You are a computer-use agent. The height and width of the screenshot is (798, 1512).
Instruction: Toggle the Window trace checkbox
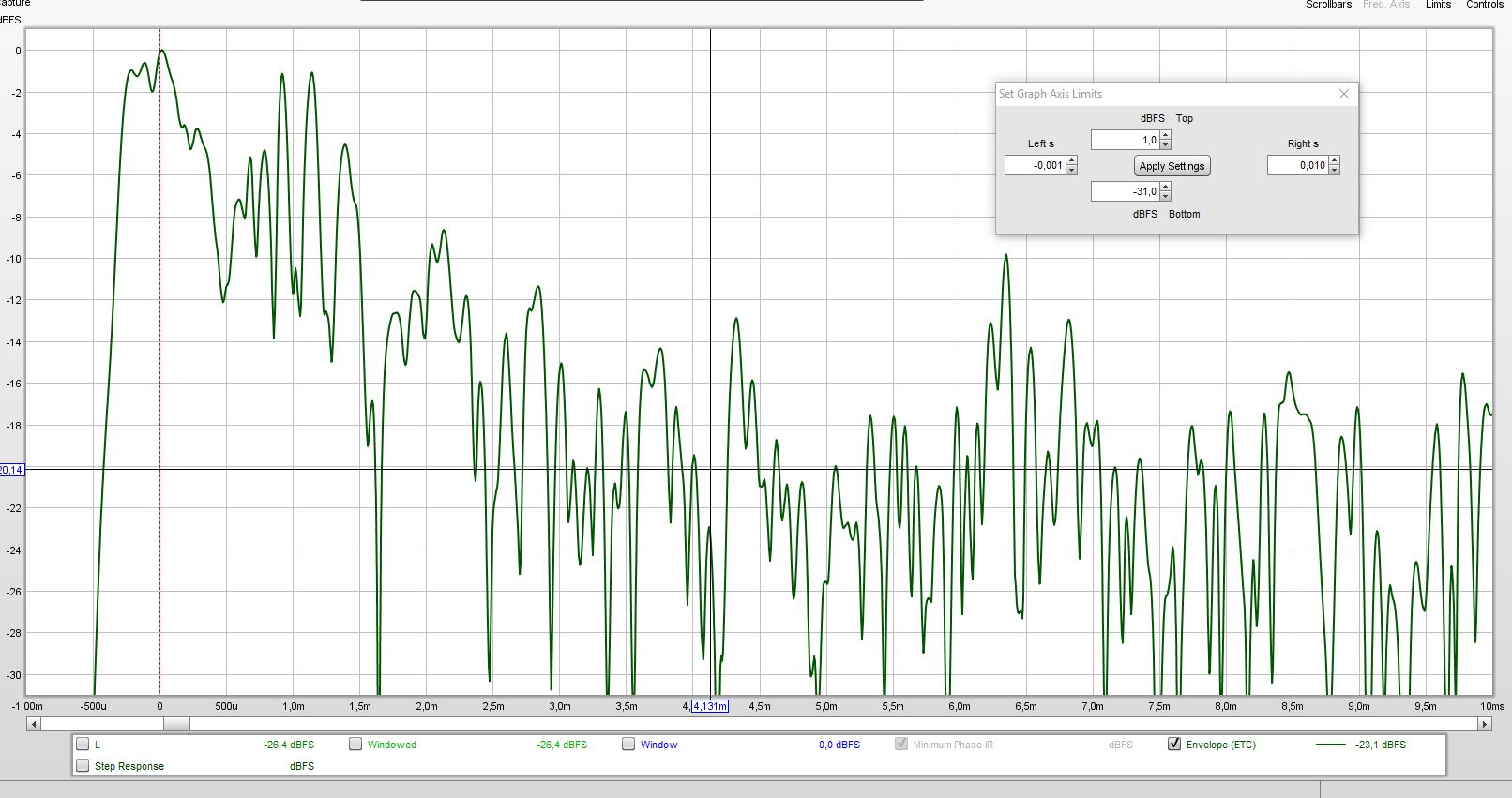click(x=628, y=745)
